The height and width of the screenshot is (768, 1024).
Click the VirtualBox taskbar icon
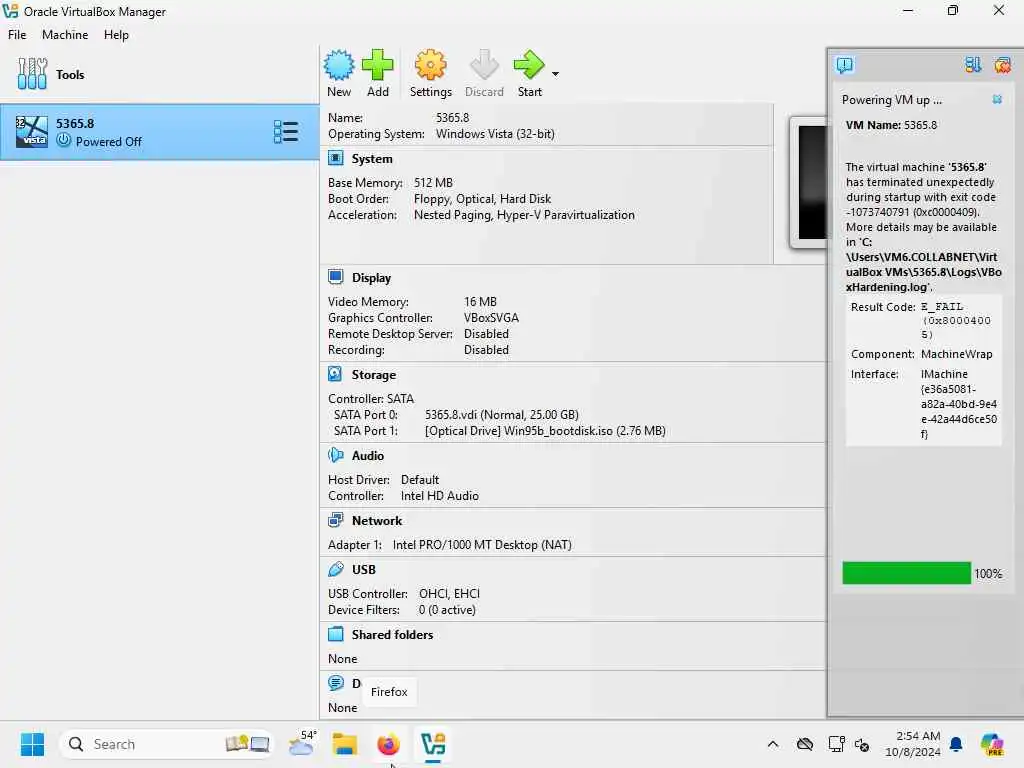432,744
